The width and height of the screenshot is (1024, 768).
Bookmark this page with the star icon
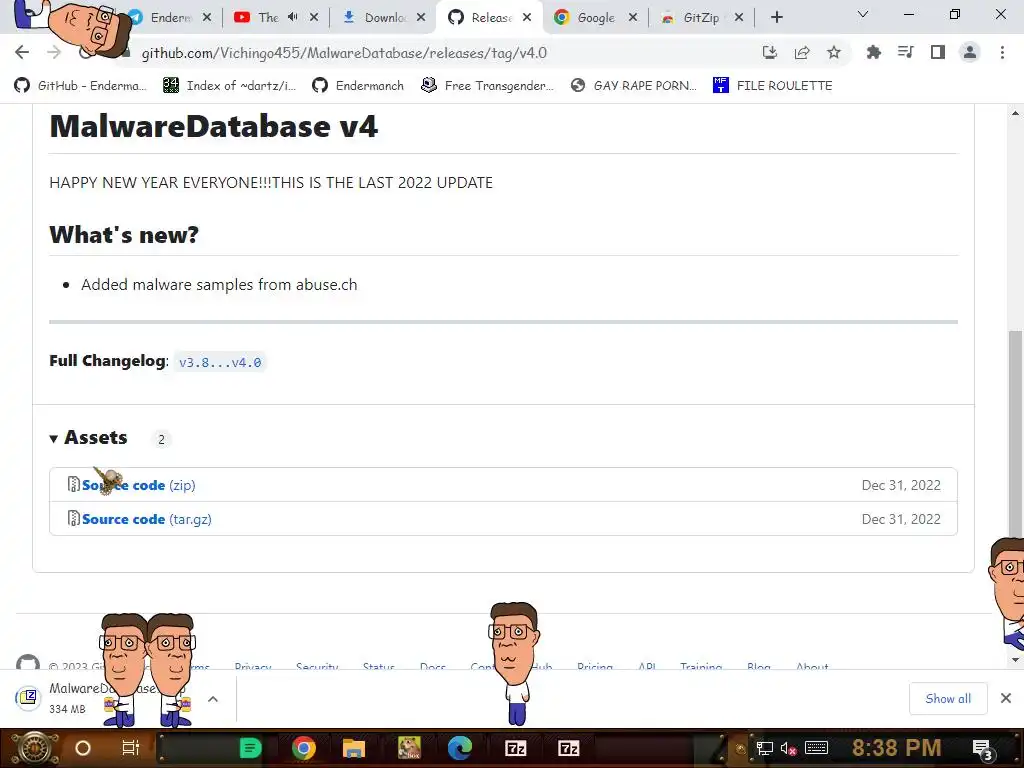pos(834,53)
